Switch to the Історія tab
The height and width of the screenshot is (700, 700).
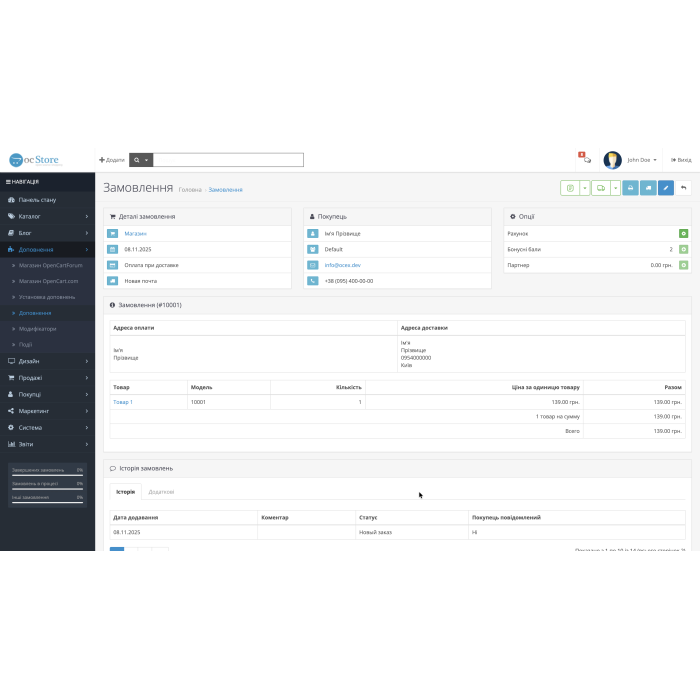tap(125, 492)
